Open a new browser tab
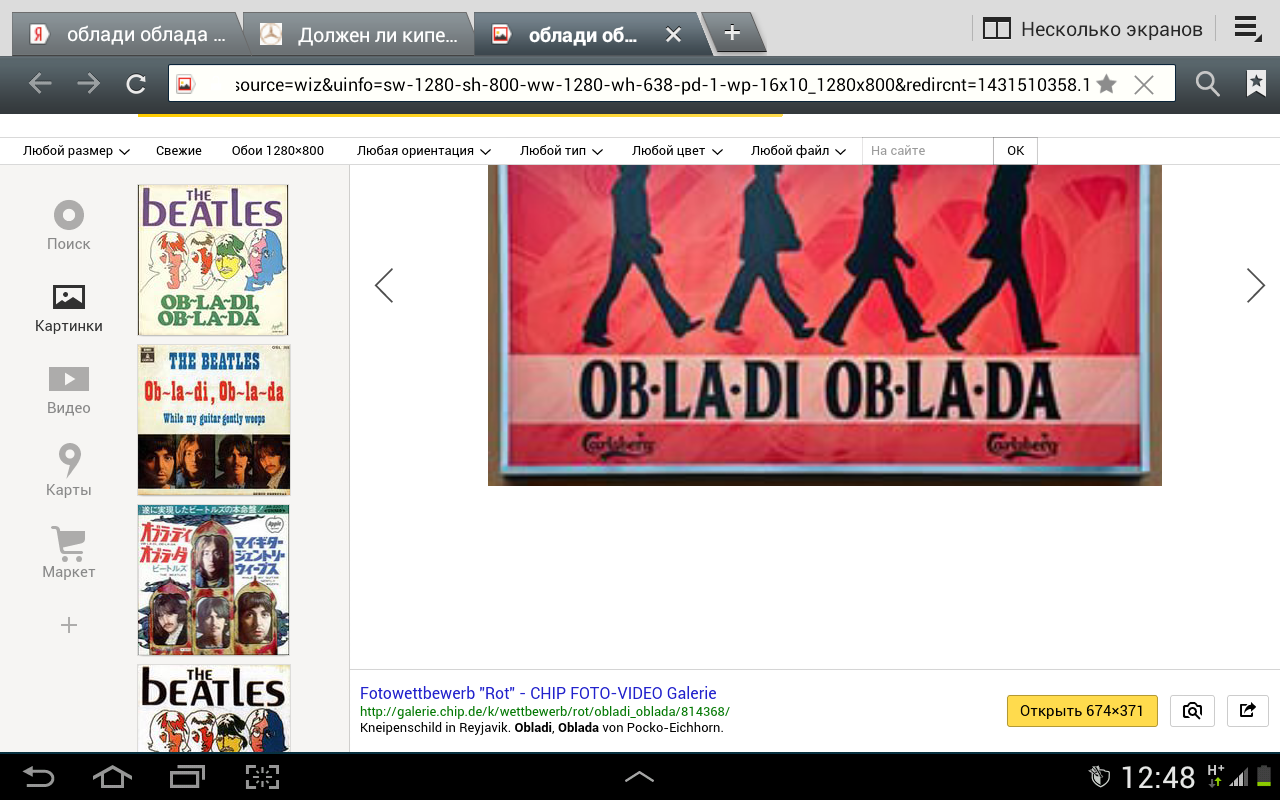 732,33
